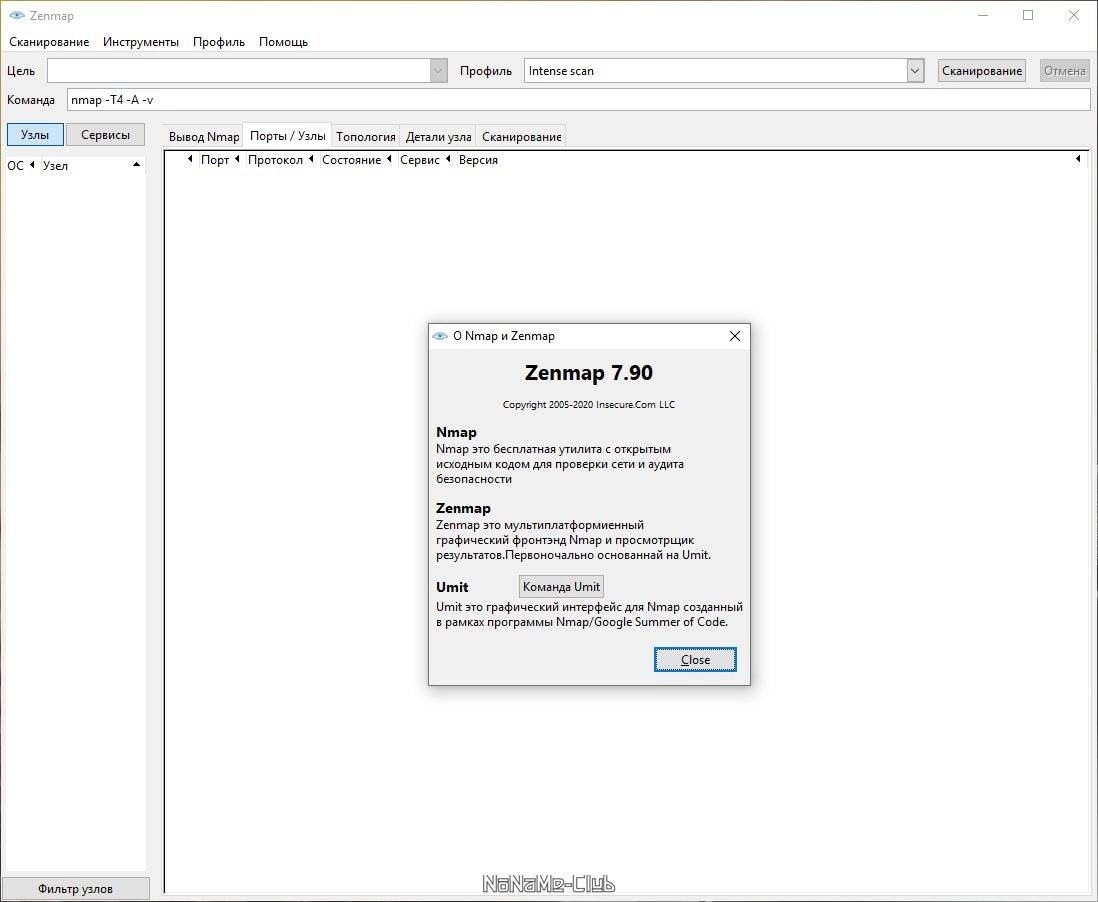Sort by the Порт column header
1098x902 pixels.
215,160
